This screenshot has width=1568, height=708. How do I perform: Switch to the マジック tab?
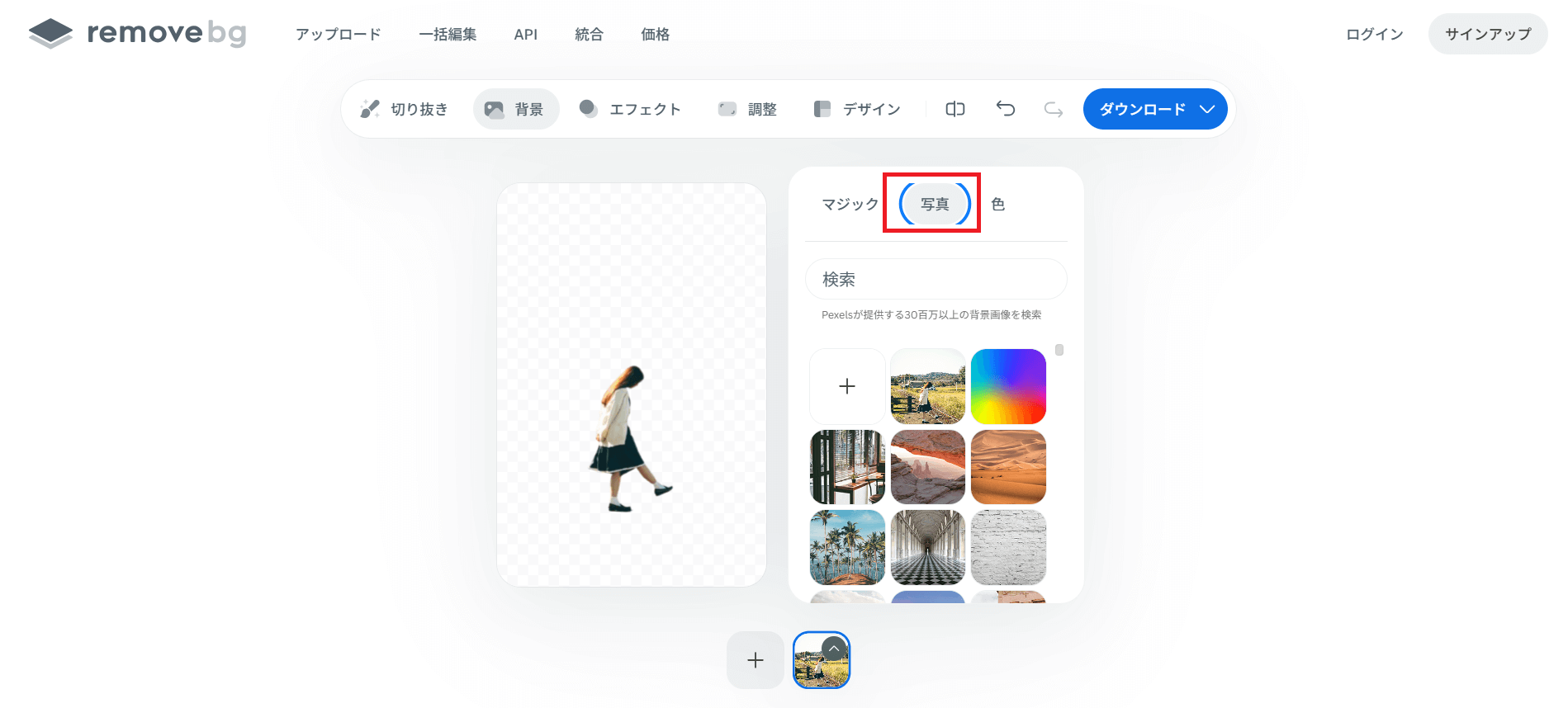850,204
